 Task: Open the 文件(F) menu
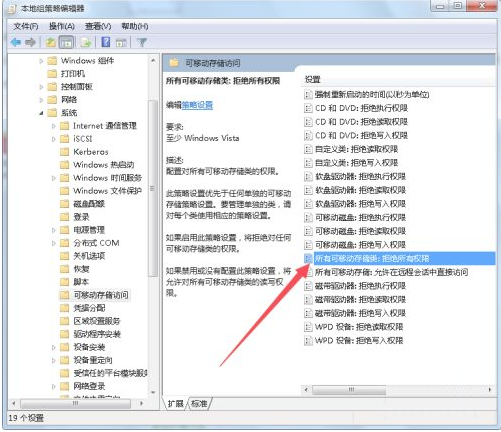[x=26, y=26]
